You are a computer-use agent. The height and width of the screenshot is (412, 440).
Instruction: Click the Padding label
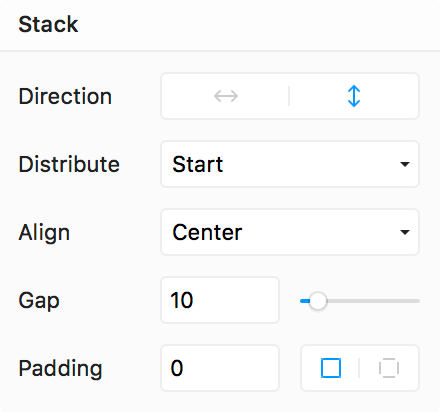tap(60, 368)
